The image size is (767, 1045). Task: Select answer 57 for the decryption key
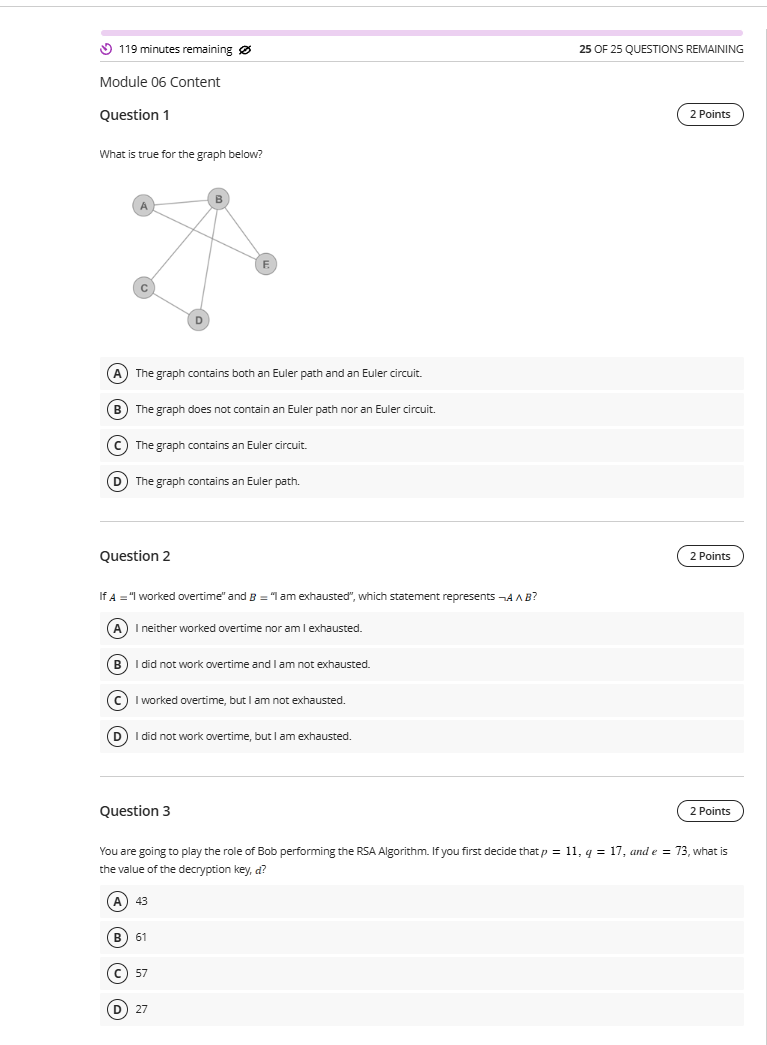(117, 973)
